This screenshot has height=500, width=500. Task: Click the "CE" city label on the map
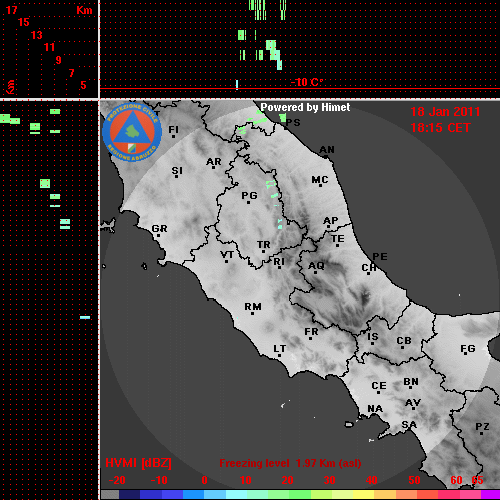coord(379,386)
